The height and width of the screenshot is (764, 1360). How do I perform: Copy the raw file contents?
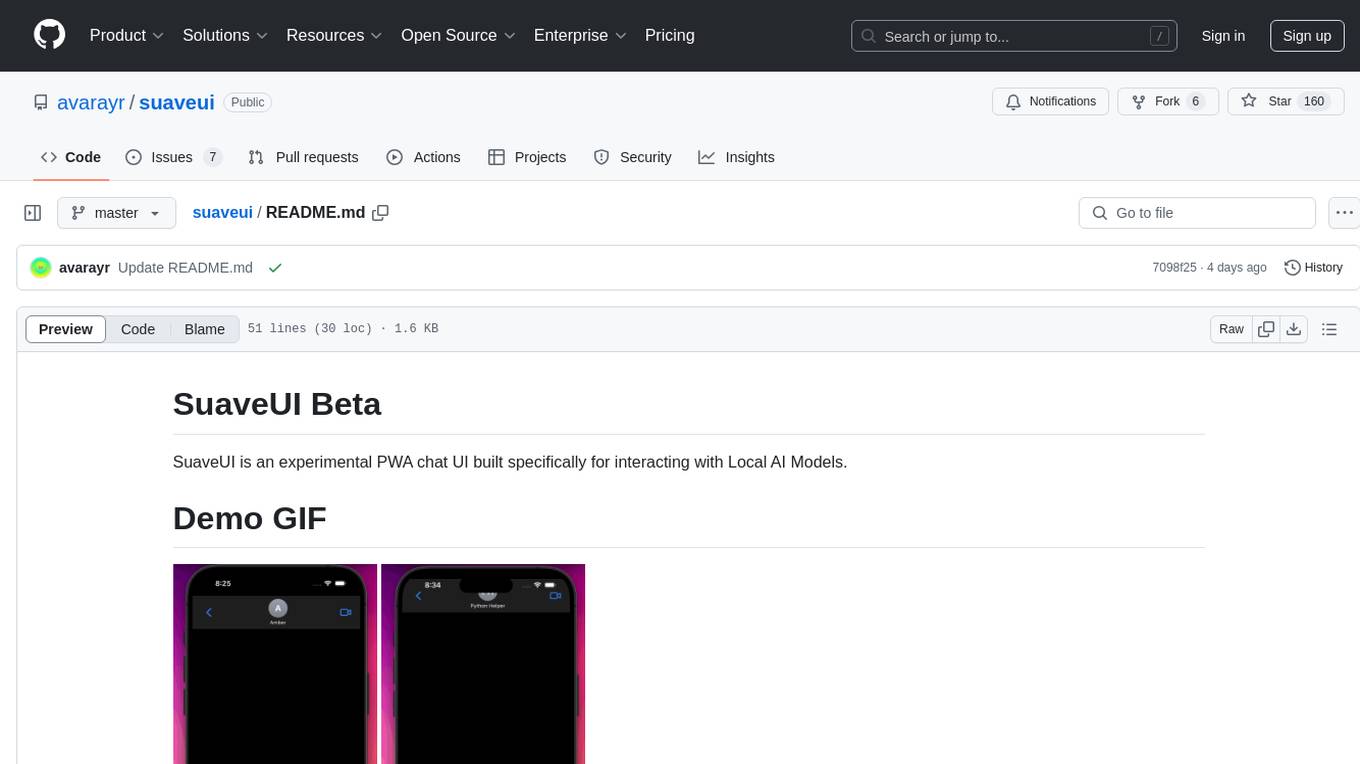coord(1266,329)
